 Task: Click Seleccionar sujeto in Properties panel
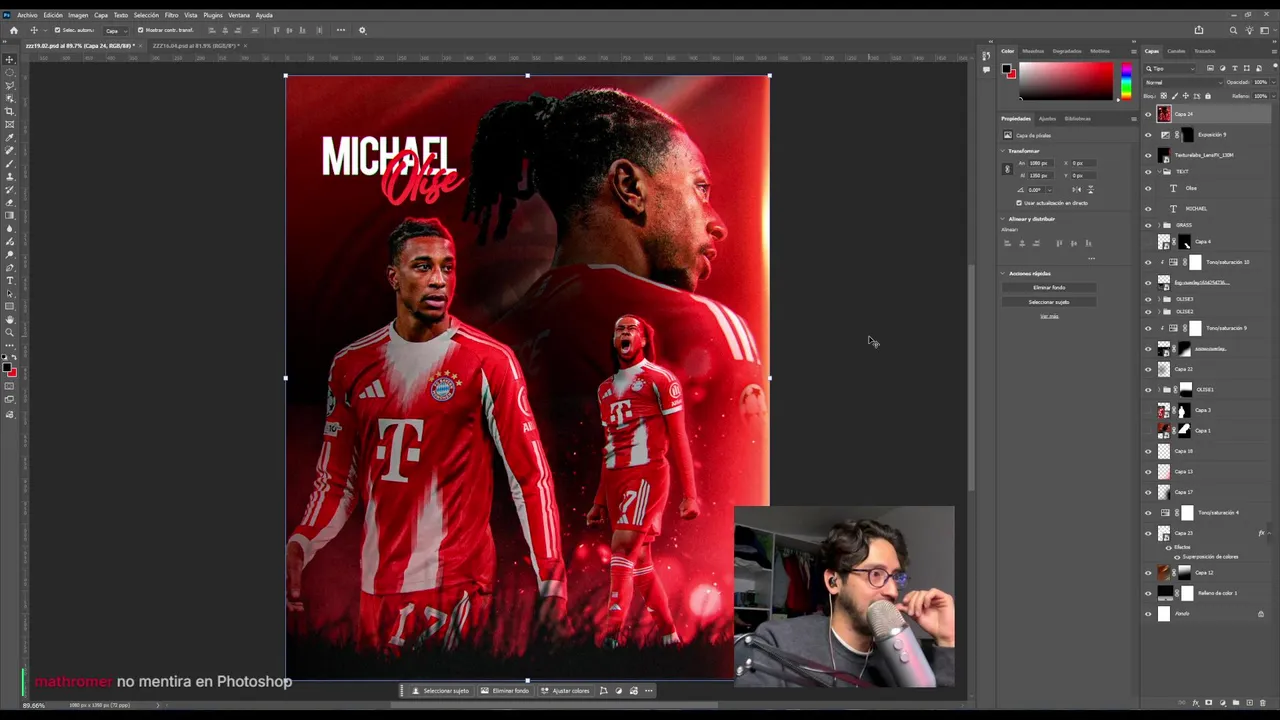(x=1049, y=302)
